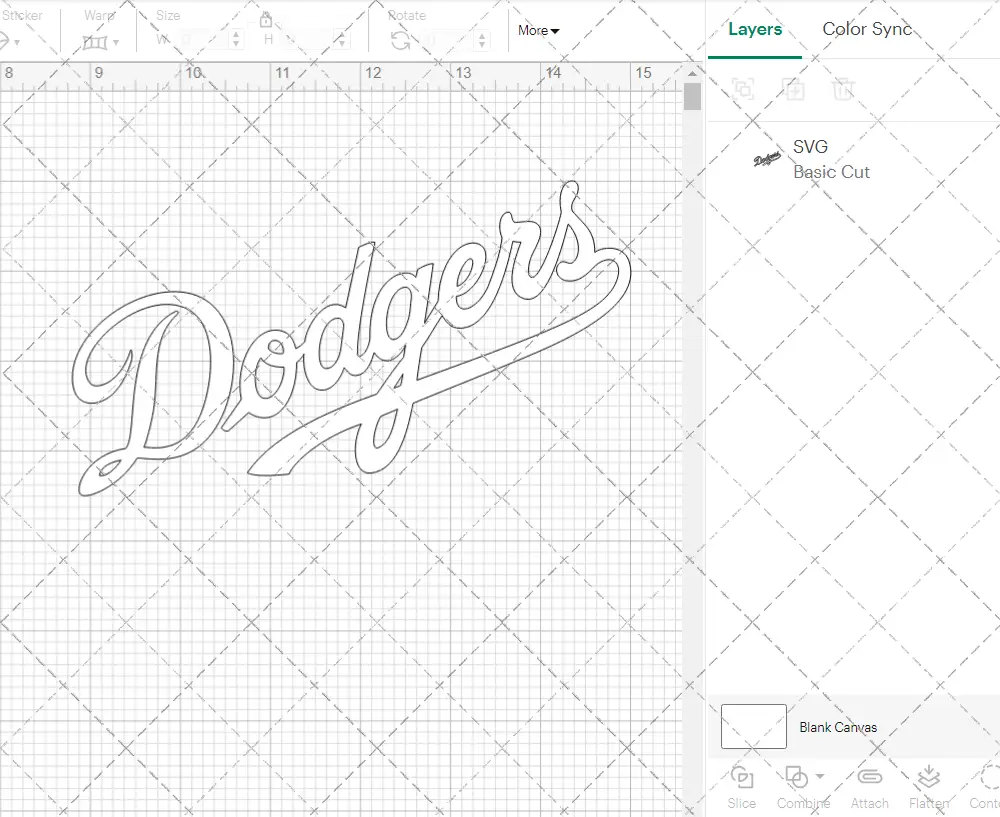Click the Blank Canvas color swatch

click(x=753, y=727)
